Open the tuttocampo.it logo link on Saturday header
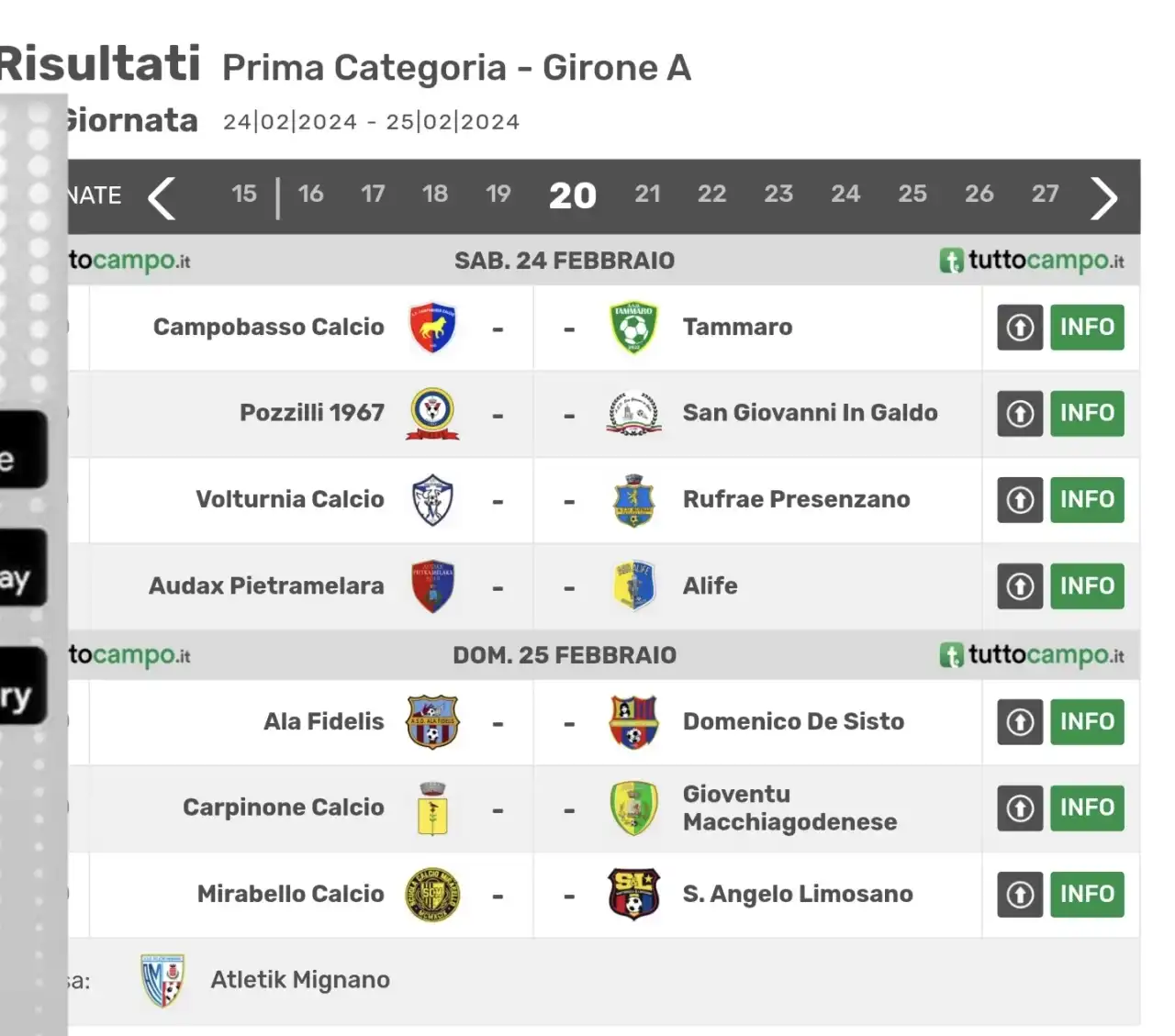1175x1036 pixels. (x=1032, y=261)
